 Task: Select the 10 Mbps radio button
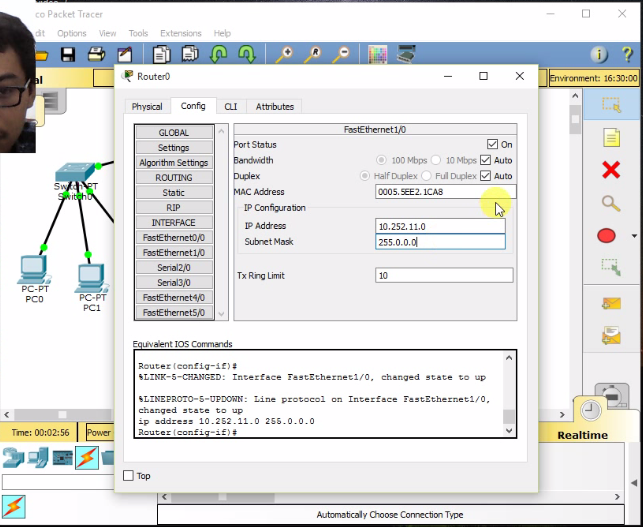tap(436, 160)
